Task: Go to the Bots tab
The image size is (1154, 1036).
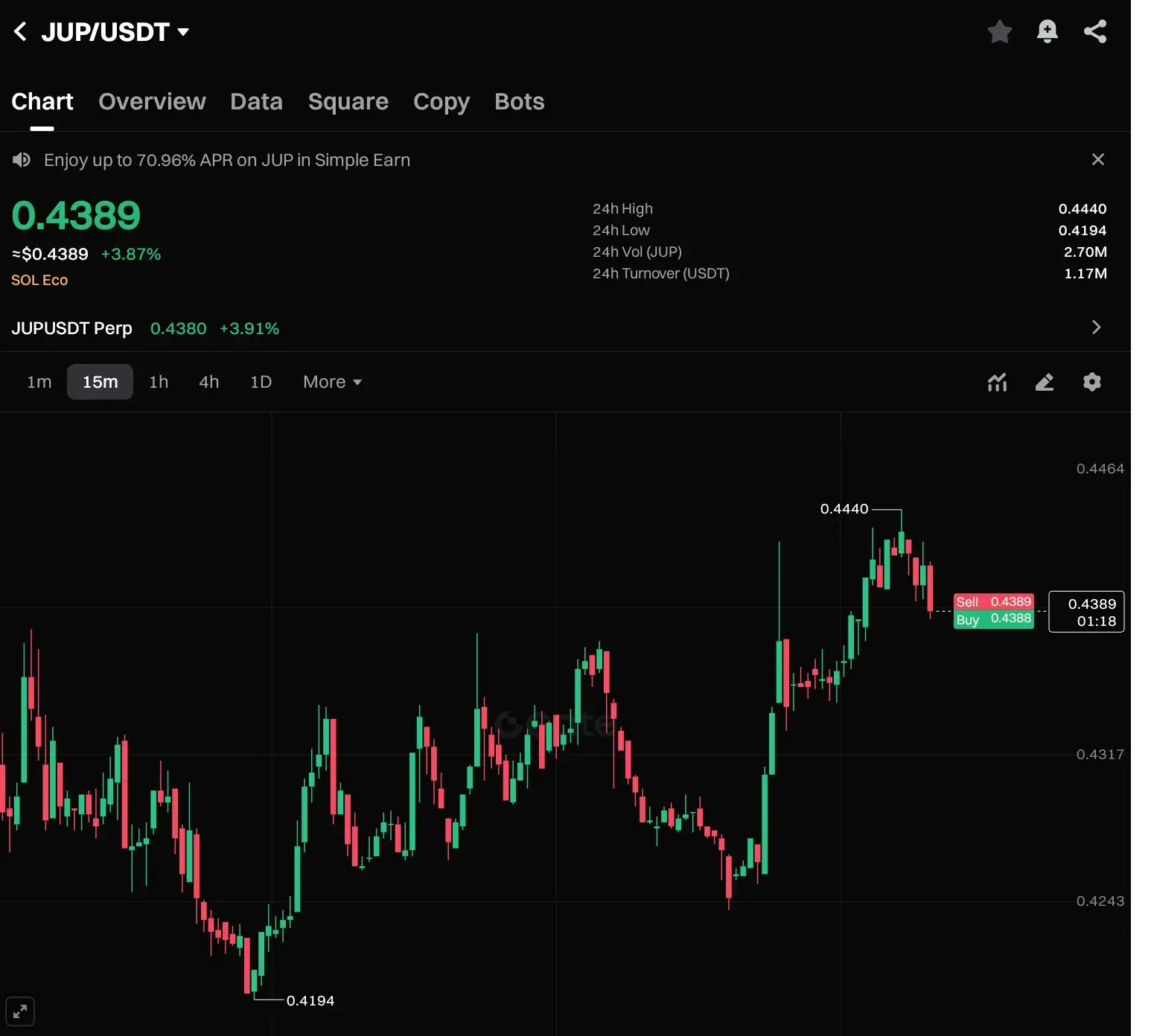Action: coord(520,101)
